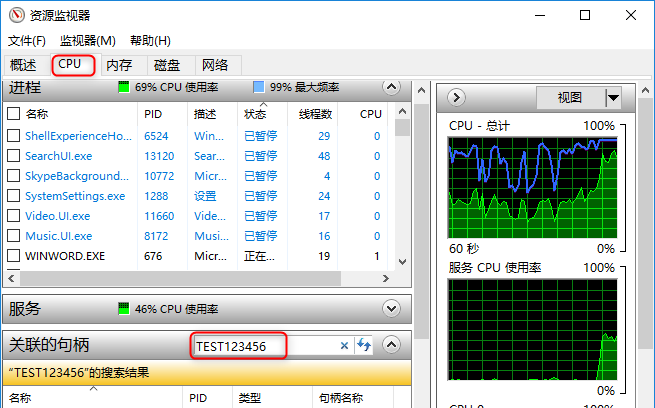This screenshot has height=408, width=655.
Task: Click the main pane scroll-up arrow
Action: coord(421,90)
